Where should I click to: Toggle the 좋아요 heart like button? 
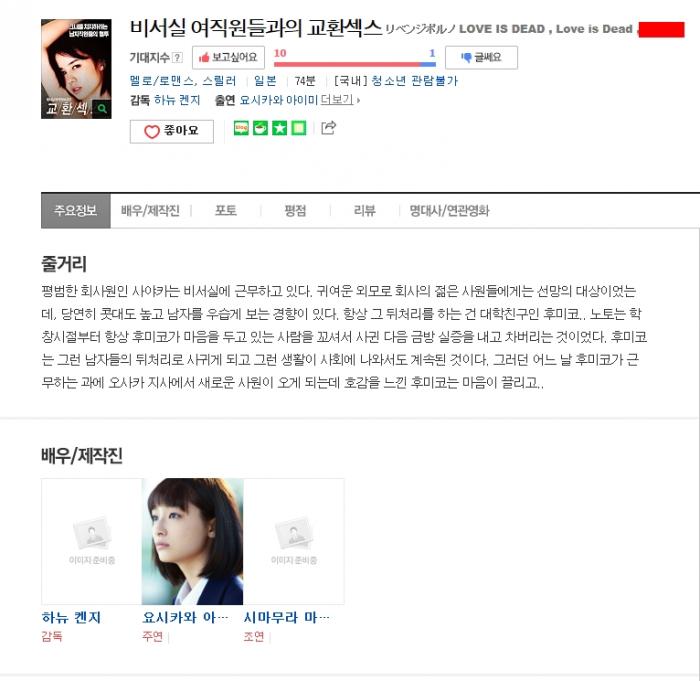click(x=171, y=131)
